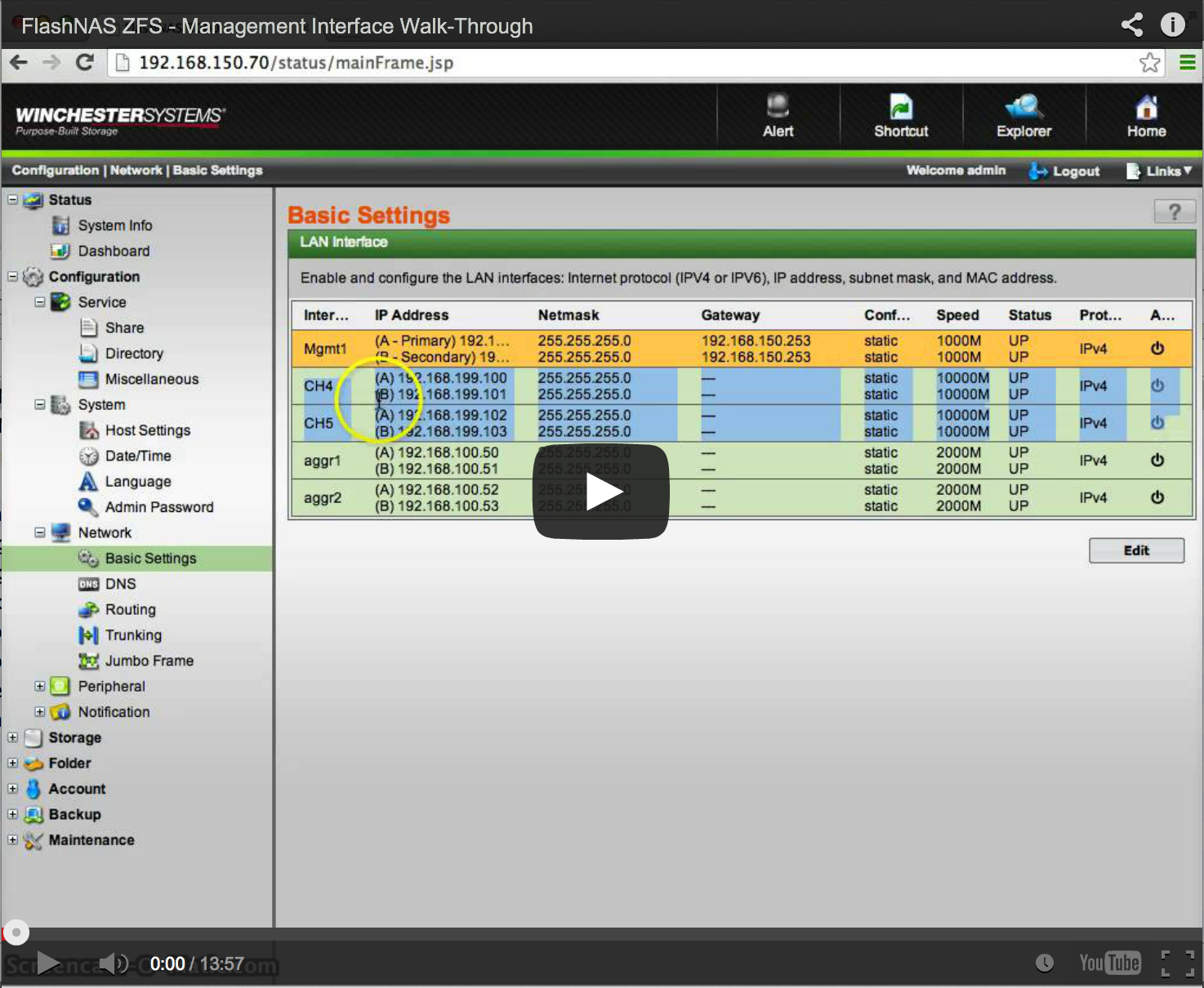Screen dimensions: 1204x988
Task: Expand the Backup tree node
Action: point(12,814)
